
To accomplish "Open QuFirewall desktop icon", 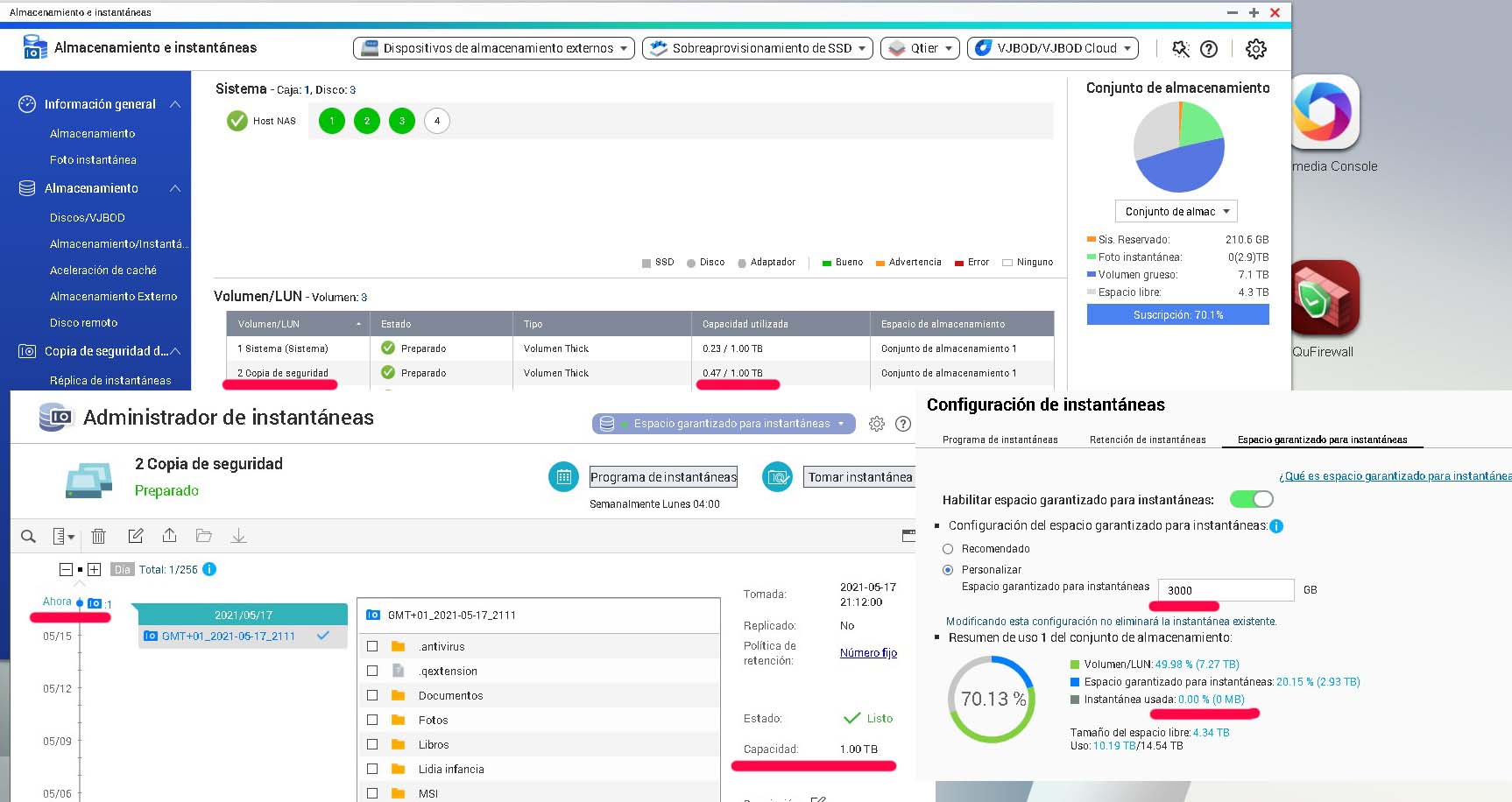I will pos(1323,300).
